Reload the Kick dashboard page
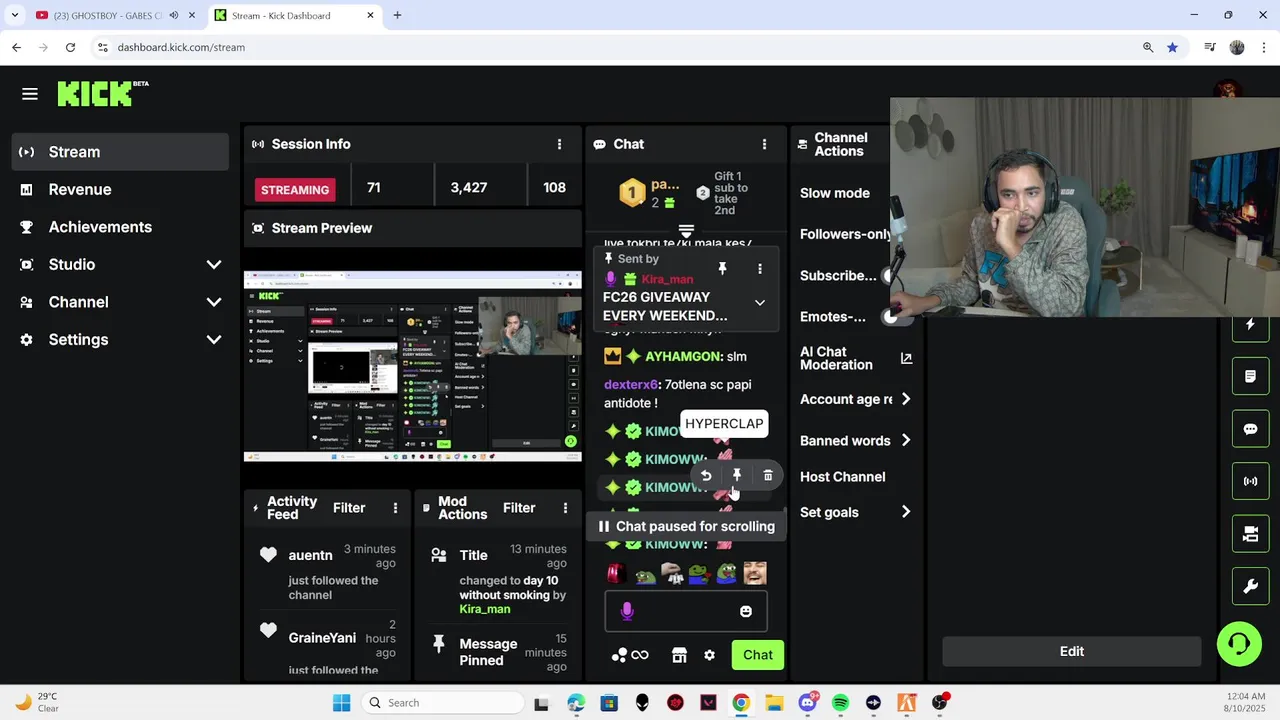 pyautogui.click(x=70, y=47)
